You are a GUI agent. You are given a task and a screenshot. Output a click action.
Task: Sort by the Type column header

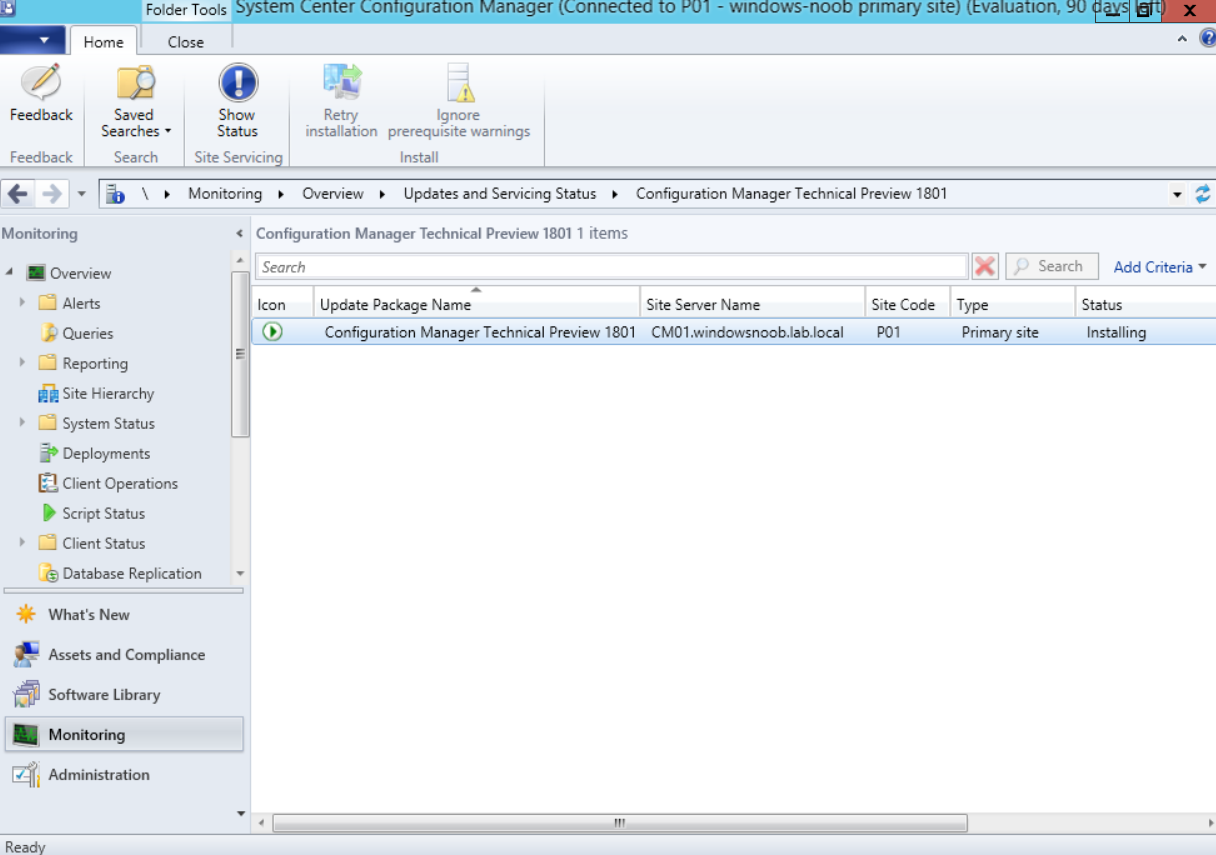coord(1012,304)
